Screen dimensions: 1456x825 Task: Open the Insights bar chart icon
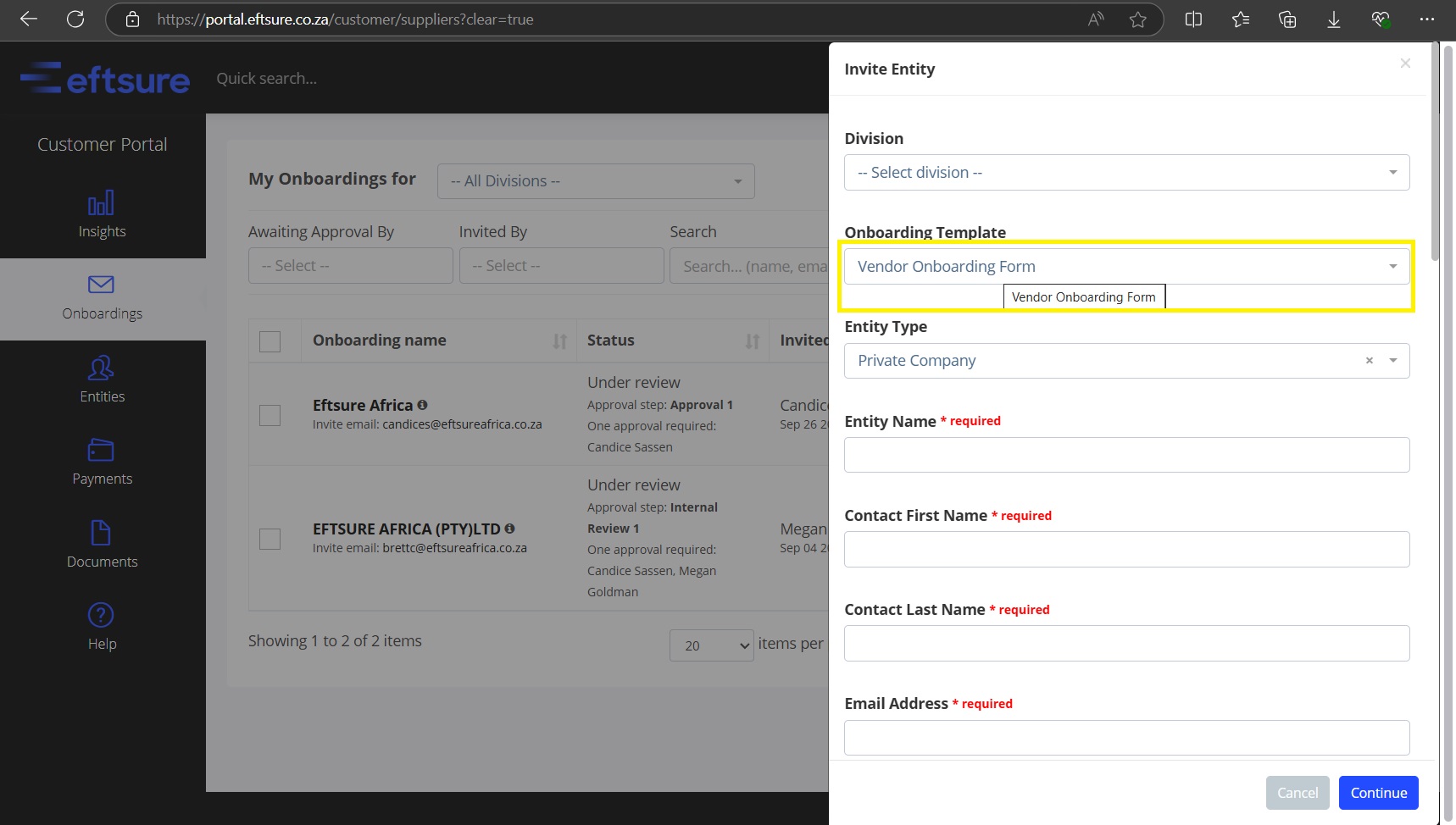pyautogui.click(x=101, y=203)
